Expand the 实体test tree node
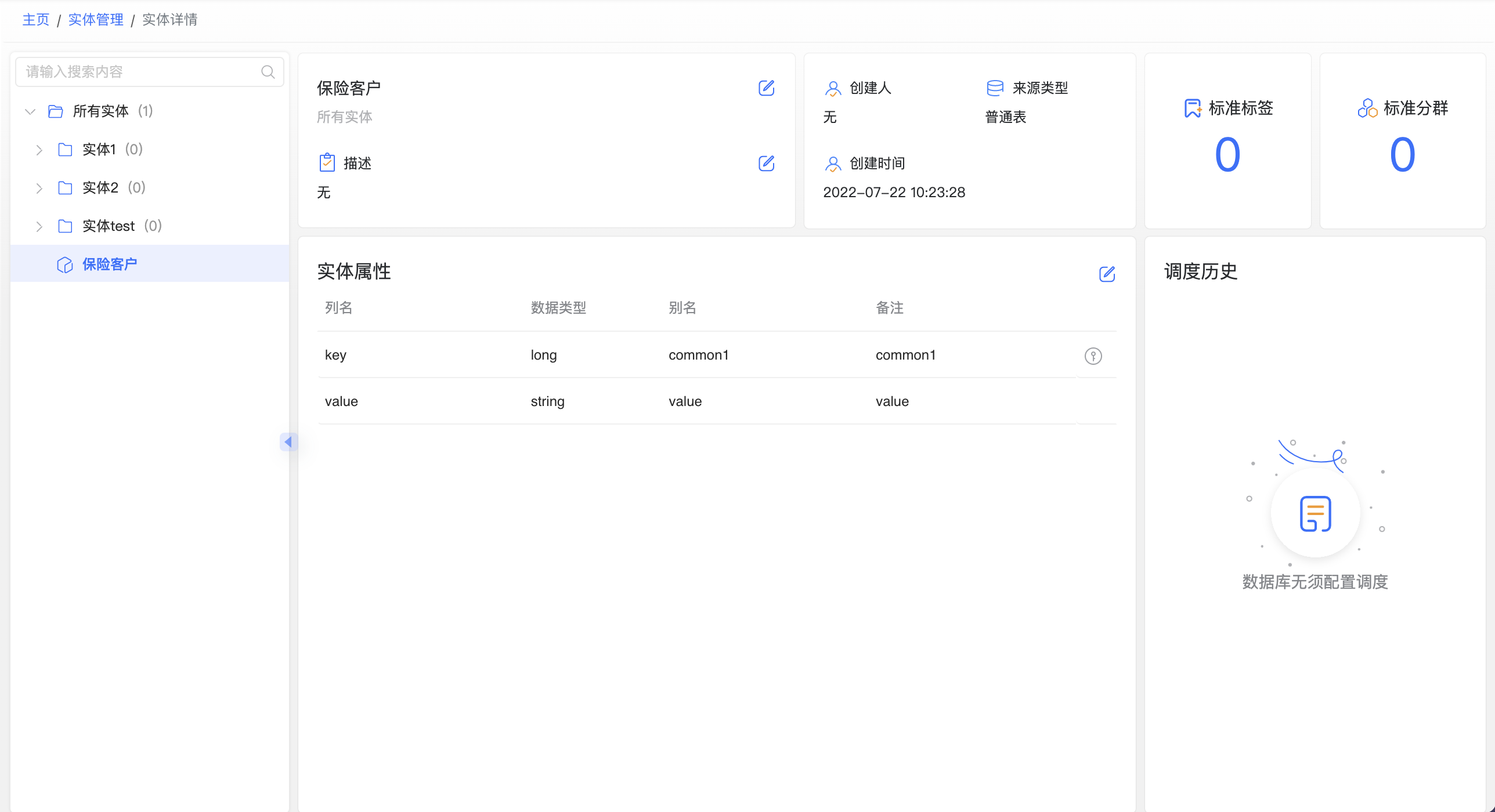Viewport: 1495px width, 812px height. 39,226
